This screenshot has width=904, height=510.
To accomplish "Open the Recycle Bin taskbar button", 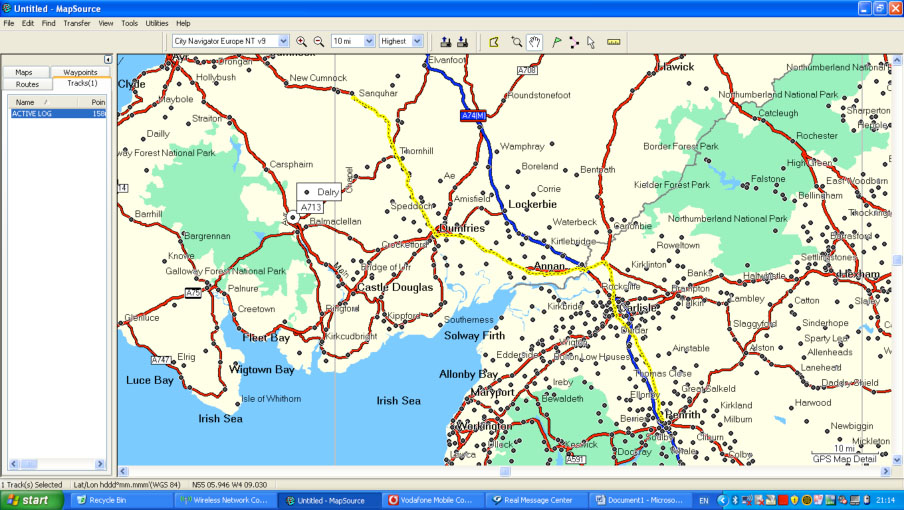I will [x=122, y=500].
